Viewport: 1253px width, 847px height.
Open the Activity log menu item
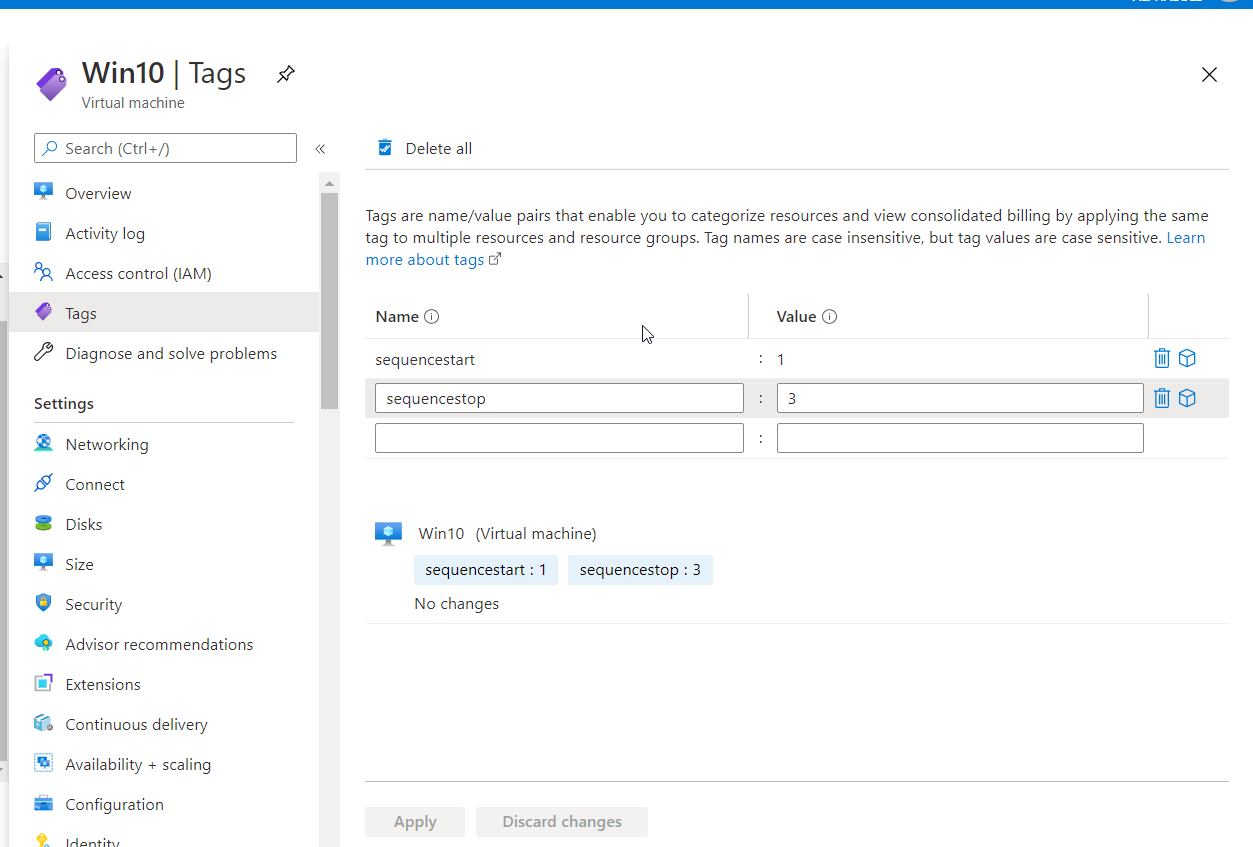click(x=105, y=234)
